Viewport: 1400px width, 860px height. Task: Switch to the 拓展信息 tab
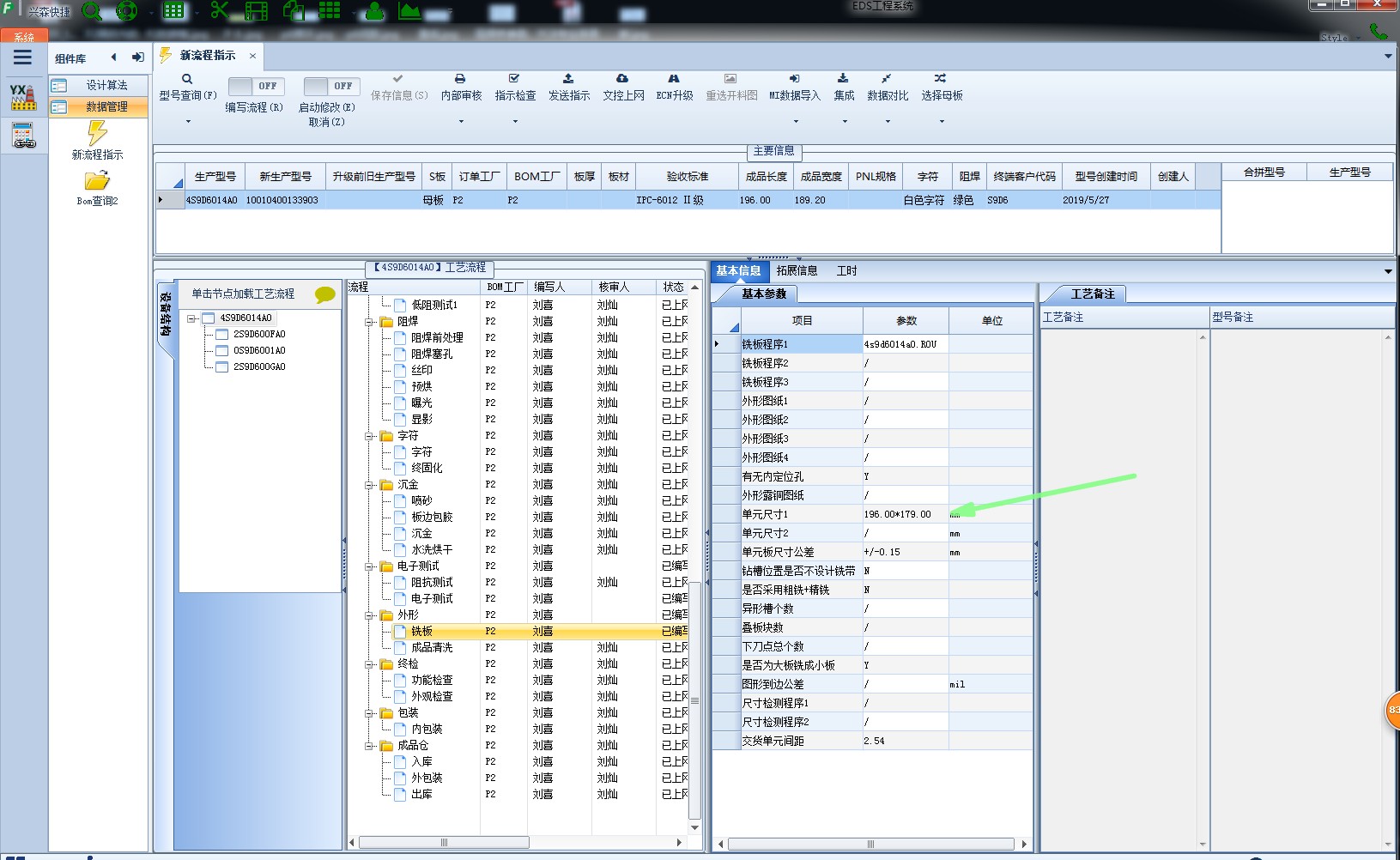797,270
